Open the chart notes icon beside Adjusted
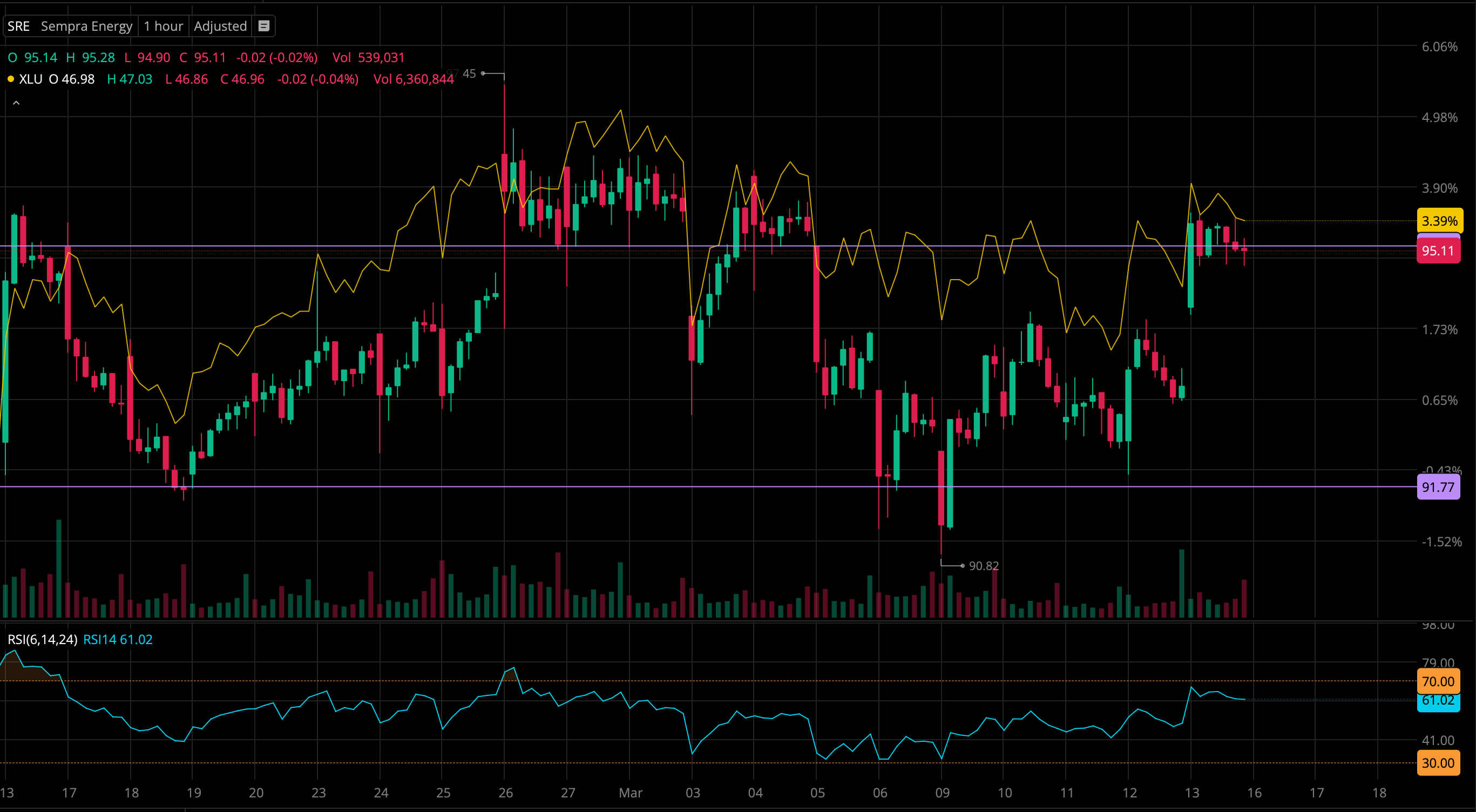 coord(263,26)
